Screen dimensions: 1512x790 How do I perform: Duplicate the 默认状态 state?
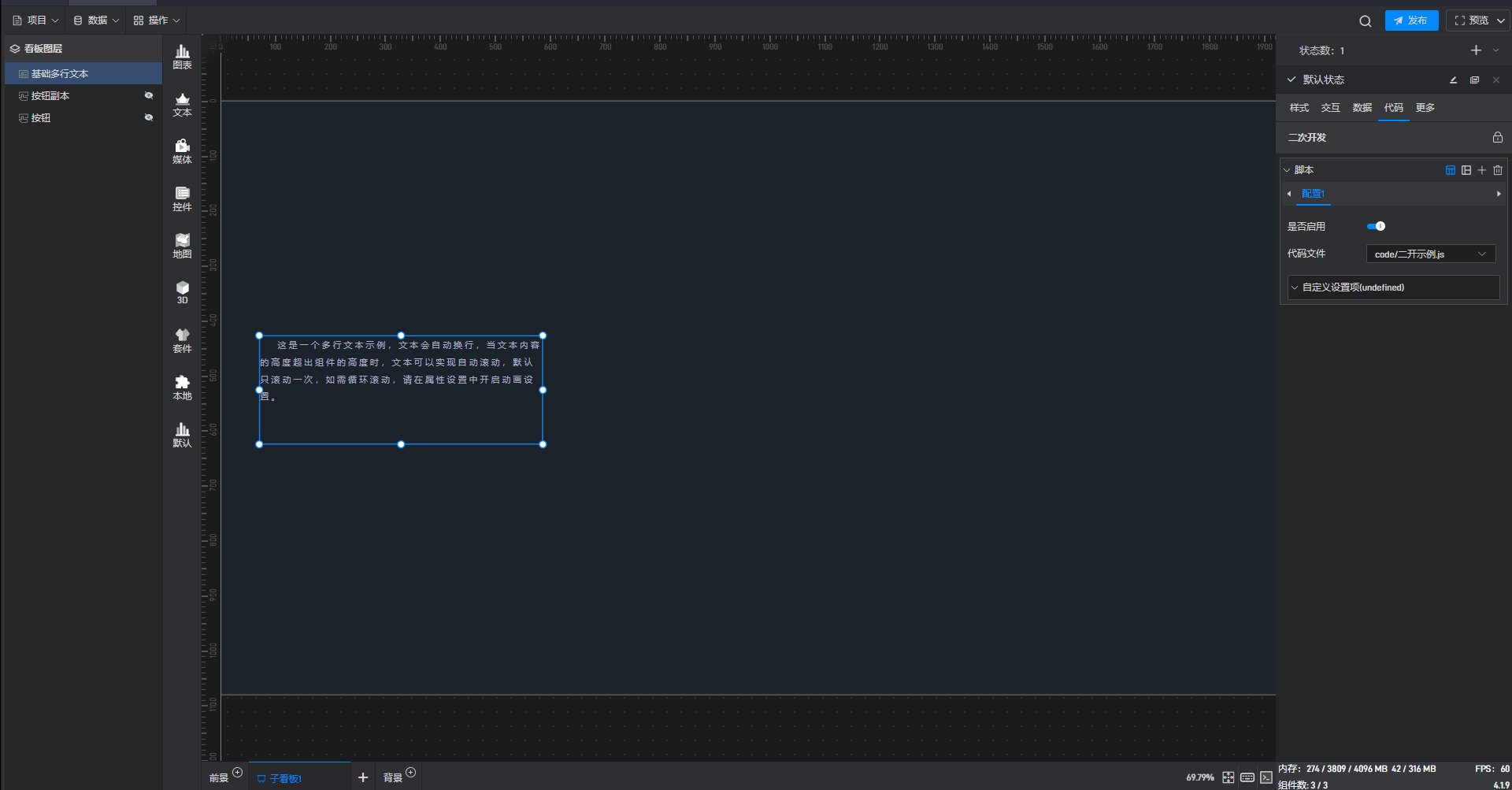pyautogui.click(x=1475, y=80)
